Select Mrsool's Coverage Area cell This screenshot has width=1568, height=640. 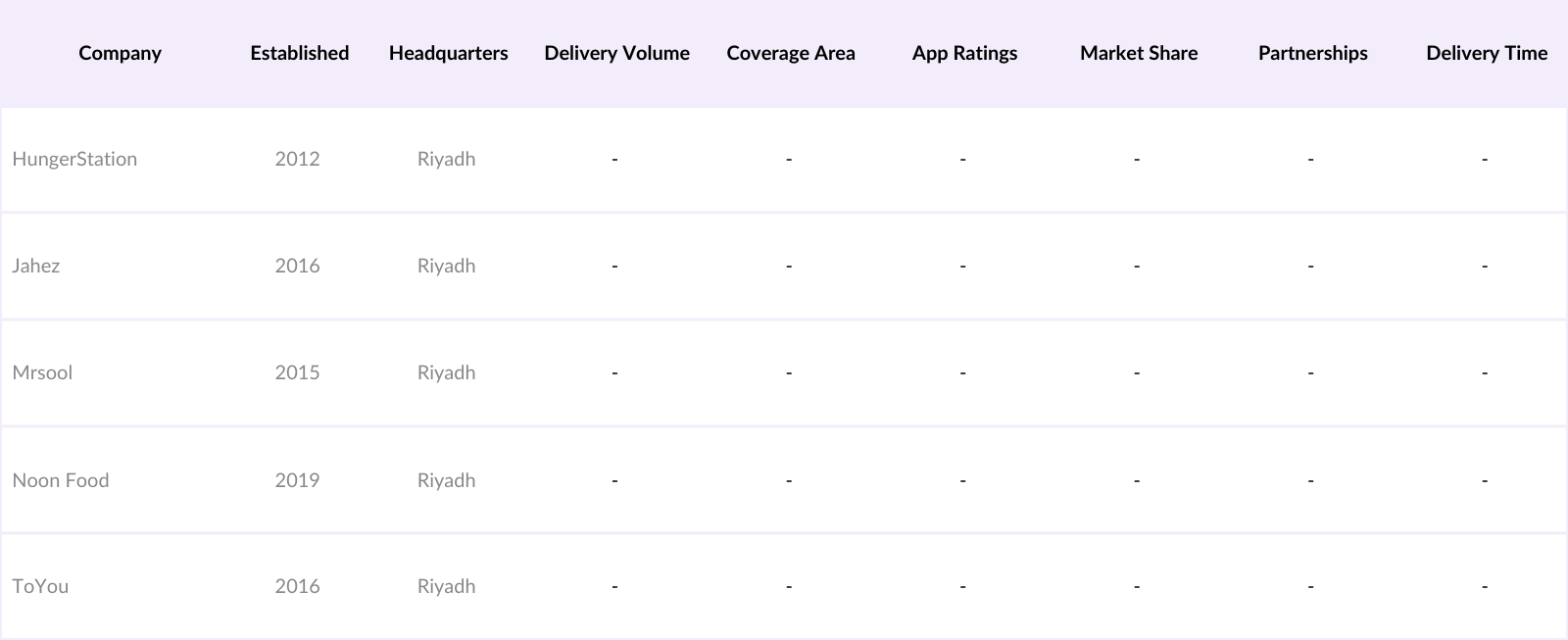[x=789, y=372]
